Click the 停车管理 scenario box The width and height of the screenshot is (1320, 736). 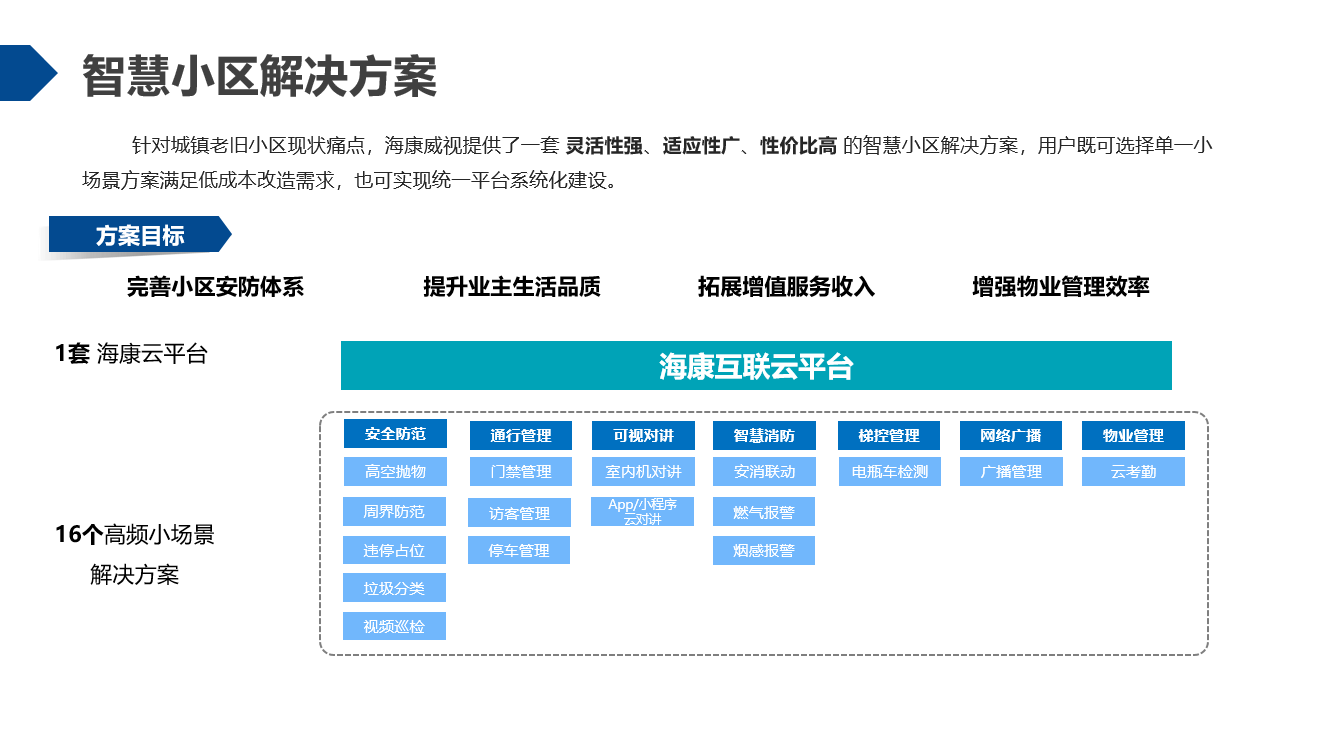click(520, 550)
